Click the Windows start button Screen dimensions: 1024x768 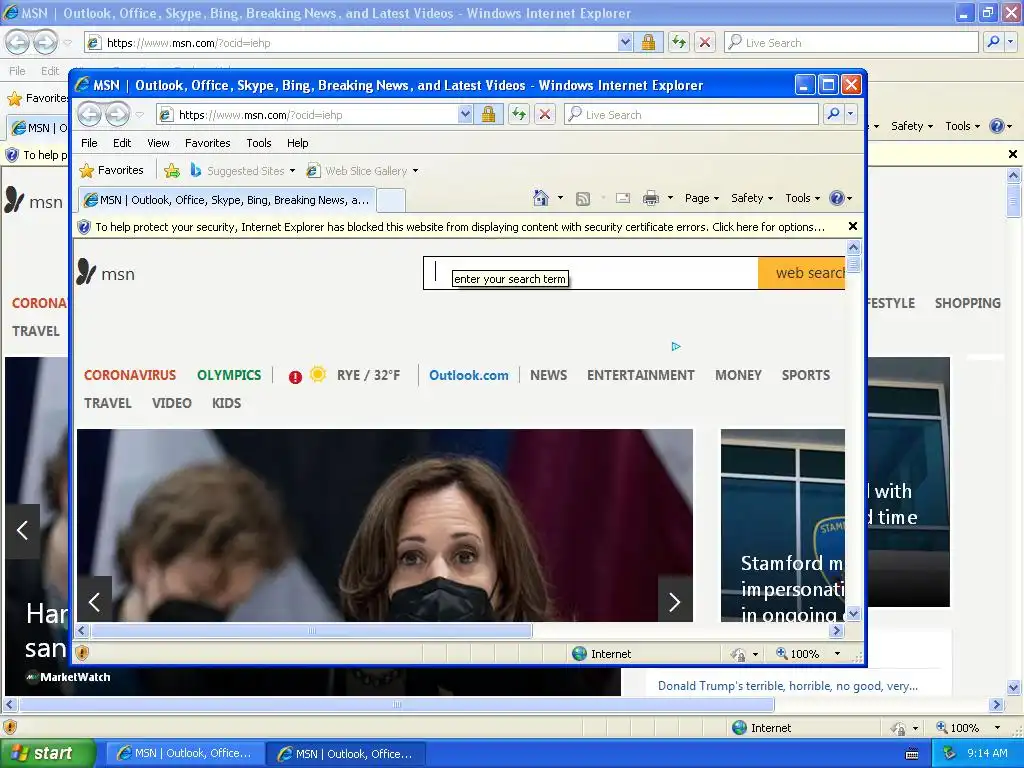click(48, 754)
